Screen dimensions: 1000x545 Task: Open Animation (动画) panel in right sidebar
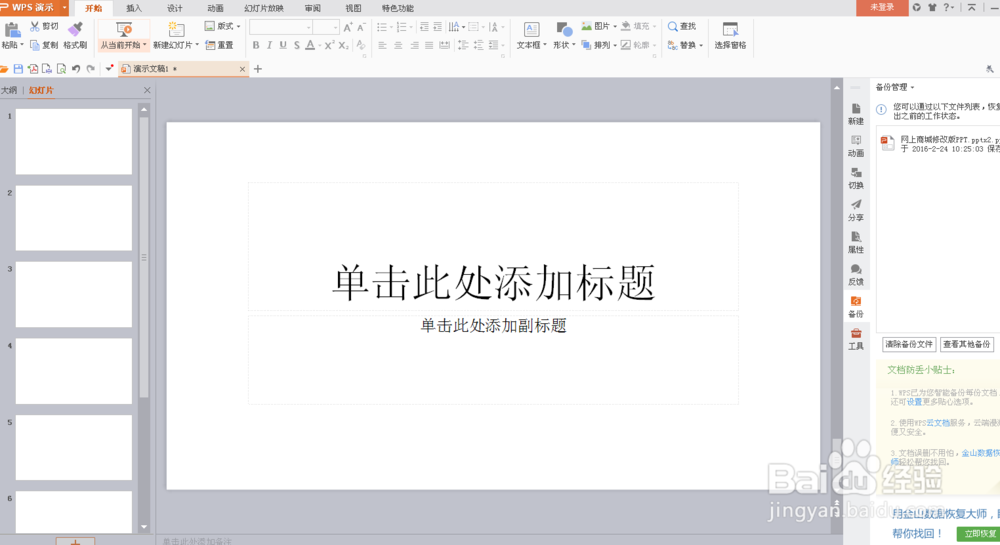coord(856,146)
